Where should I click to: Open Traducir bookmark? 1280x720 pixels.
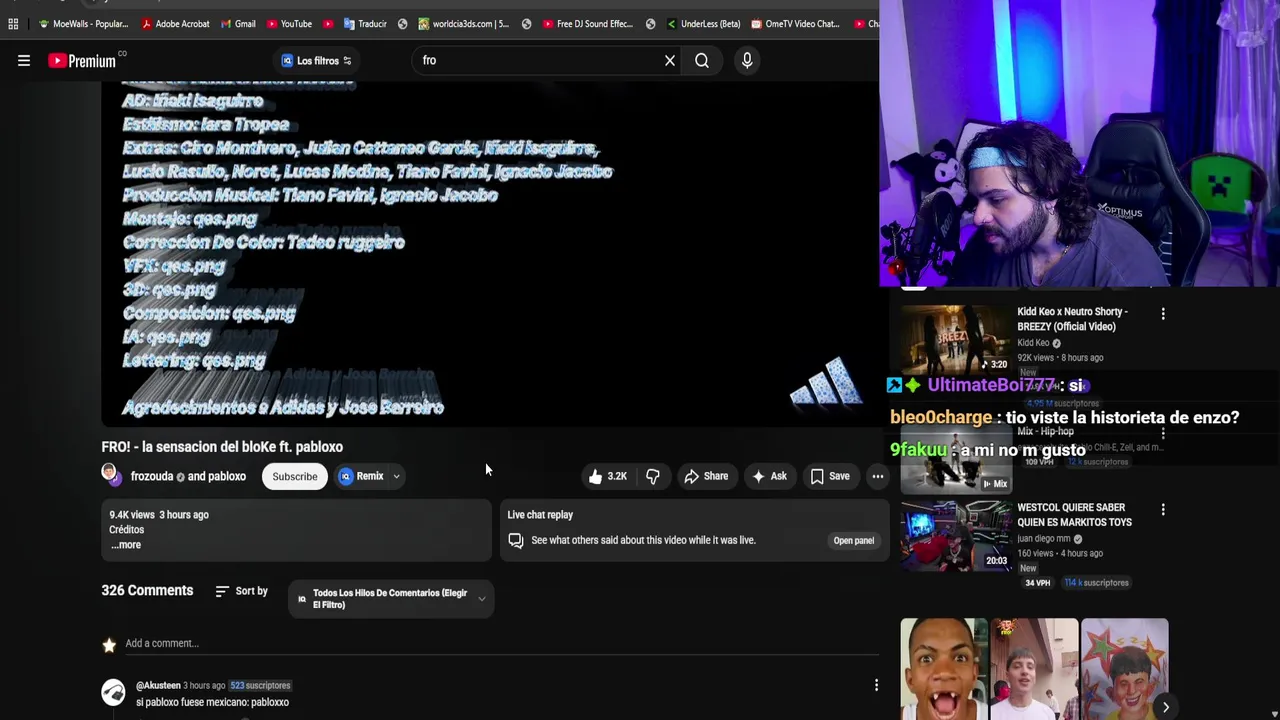tap(365, 24)
